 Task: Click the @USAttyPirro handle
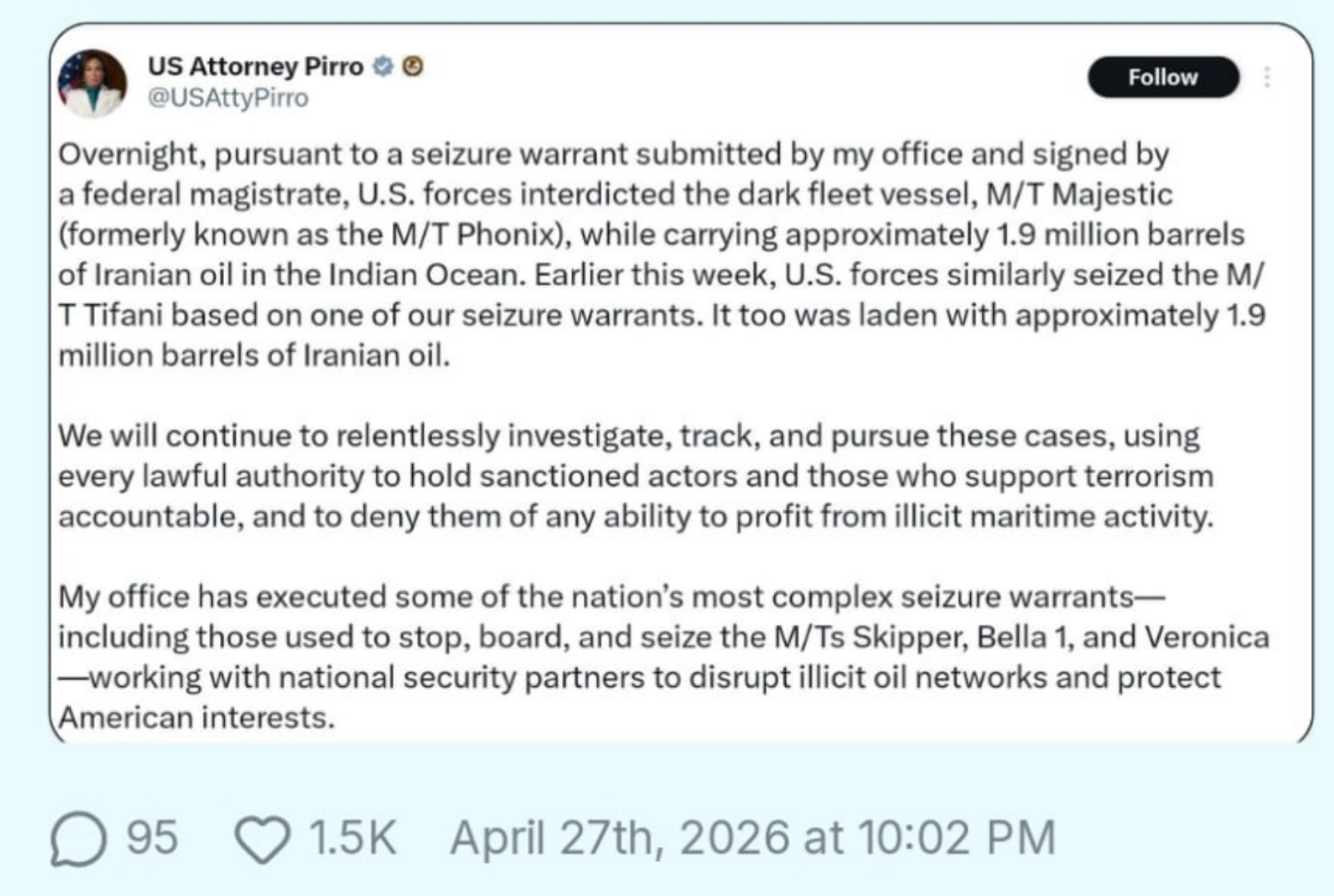228,98
